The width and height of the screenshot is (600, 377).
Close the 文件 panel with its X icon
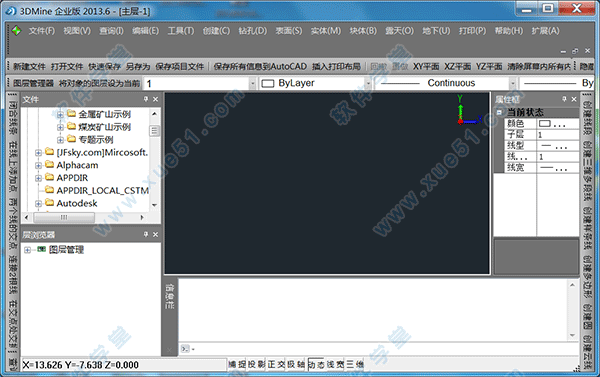[x=155, y=99]
